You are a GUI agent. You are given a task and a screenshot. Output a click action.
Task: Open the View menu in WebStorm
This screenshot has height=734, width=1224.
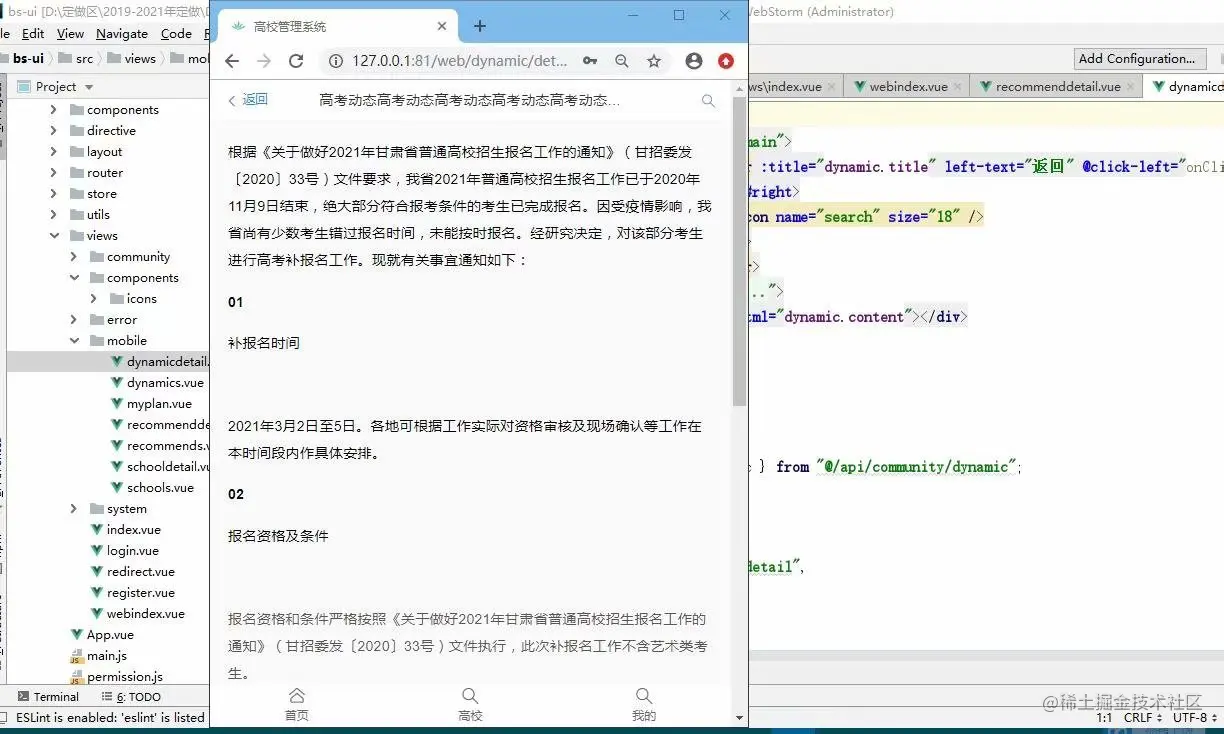pos(70,33)
